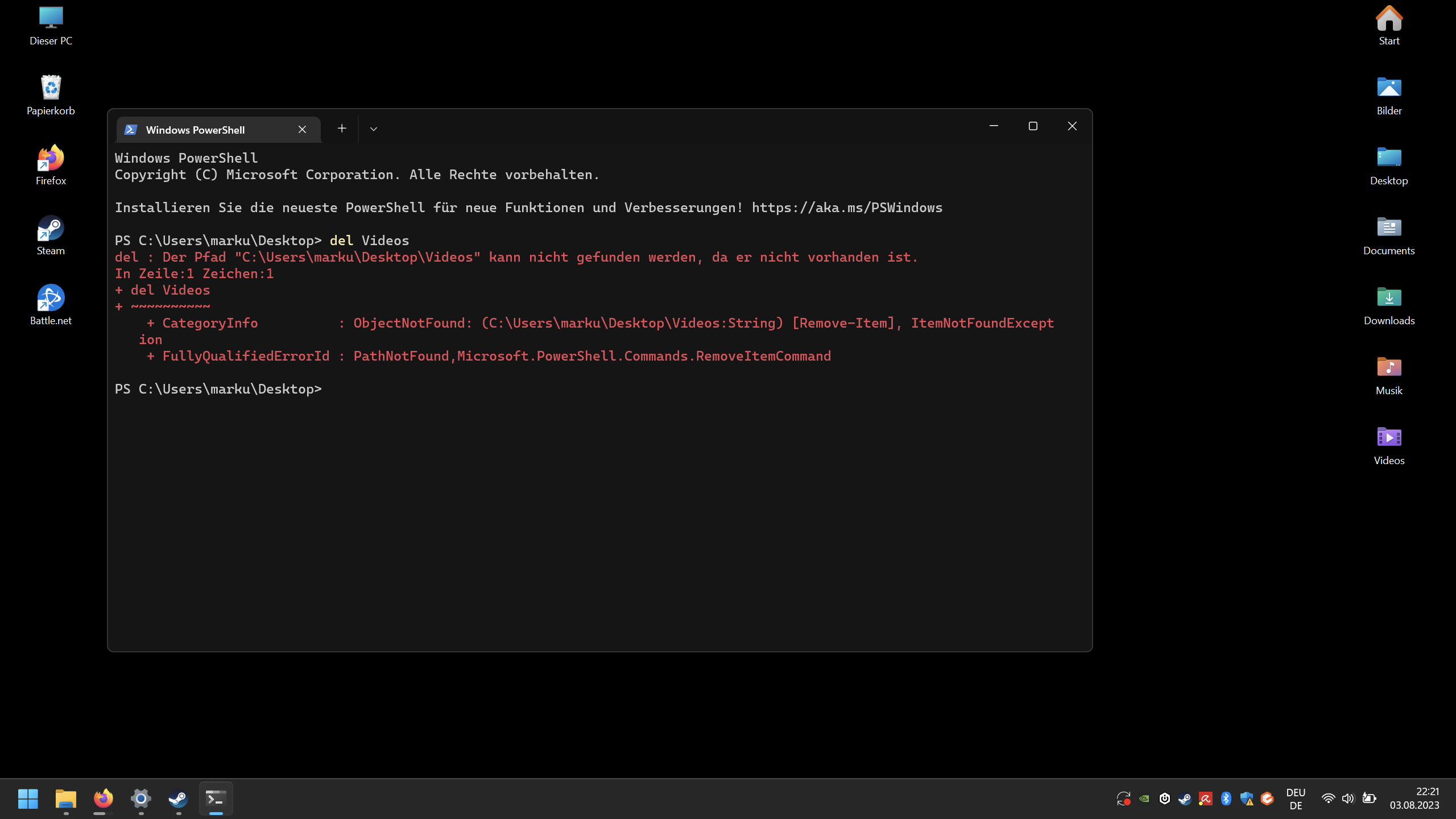Screen dimensions: 1456x819
Task: Open the new tab profile dropdown
Action: 374,129
